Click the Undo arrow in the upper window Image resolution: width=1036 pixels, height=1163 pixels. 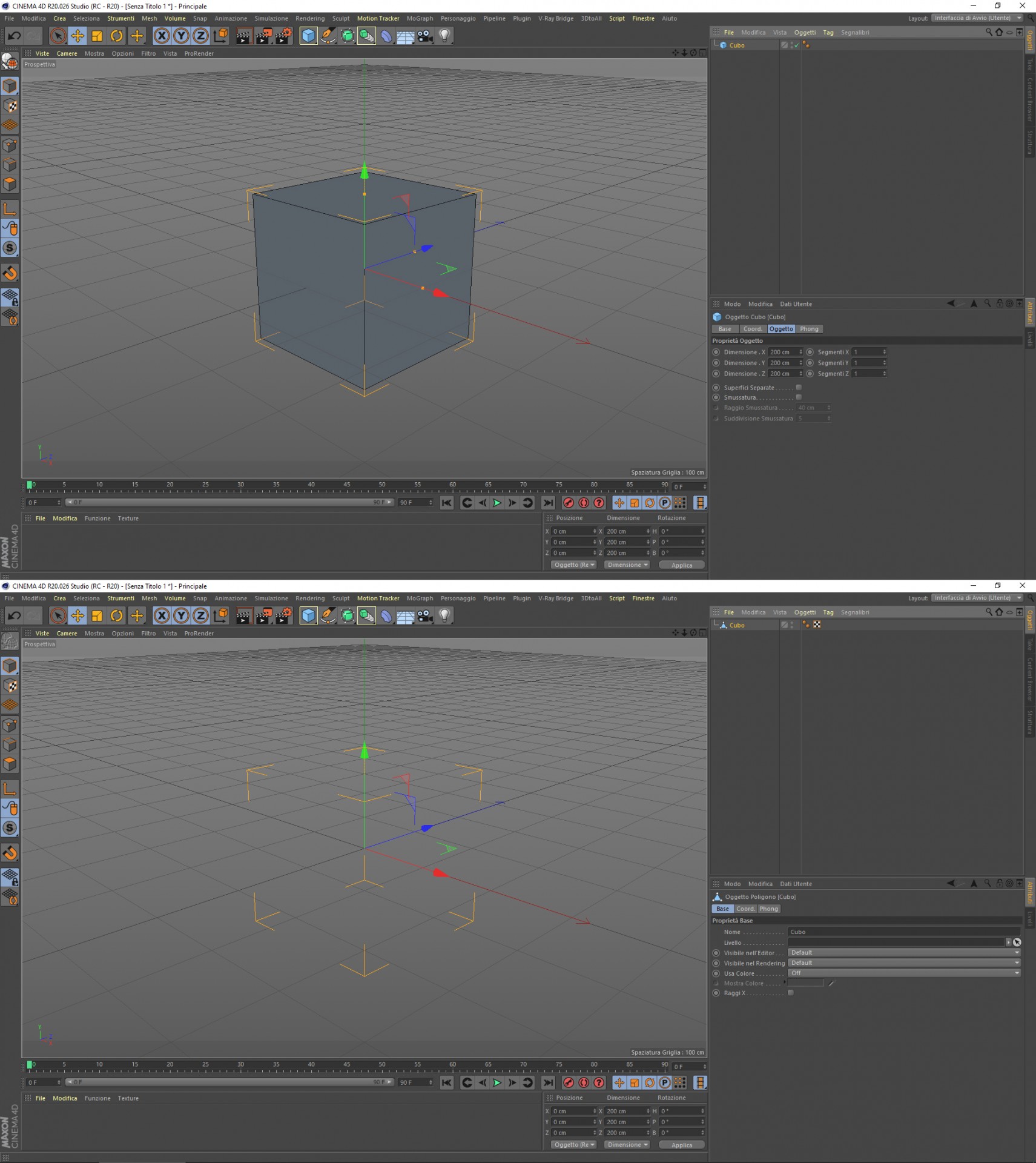pyautogui.click(x=14, y=36)
